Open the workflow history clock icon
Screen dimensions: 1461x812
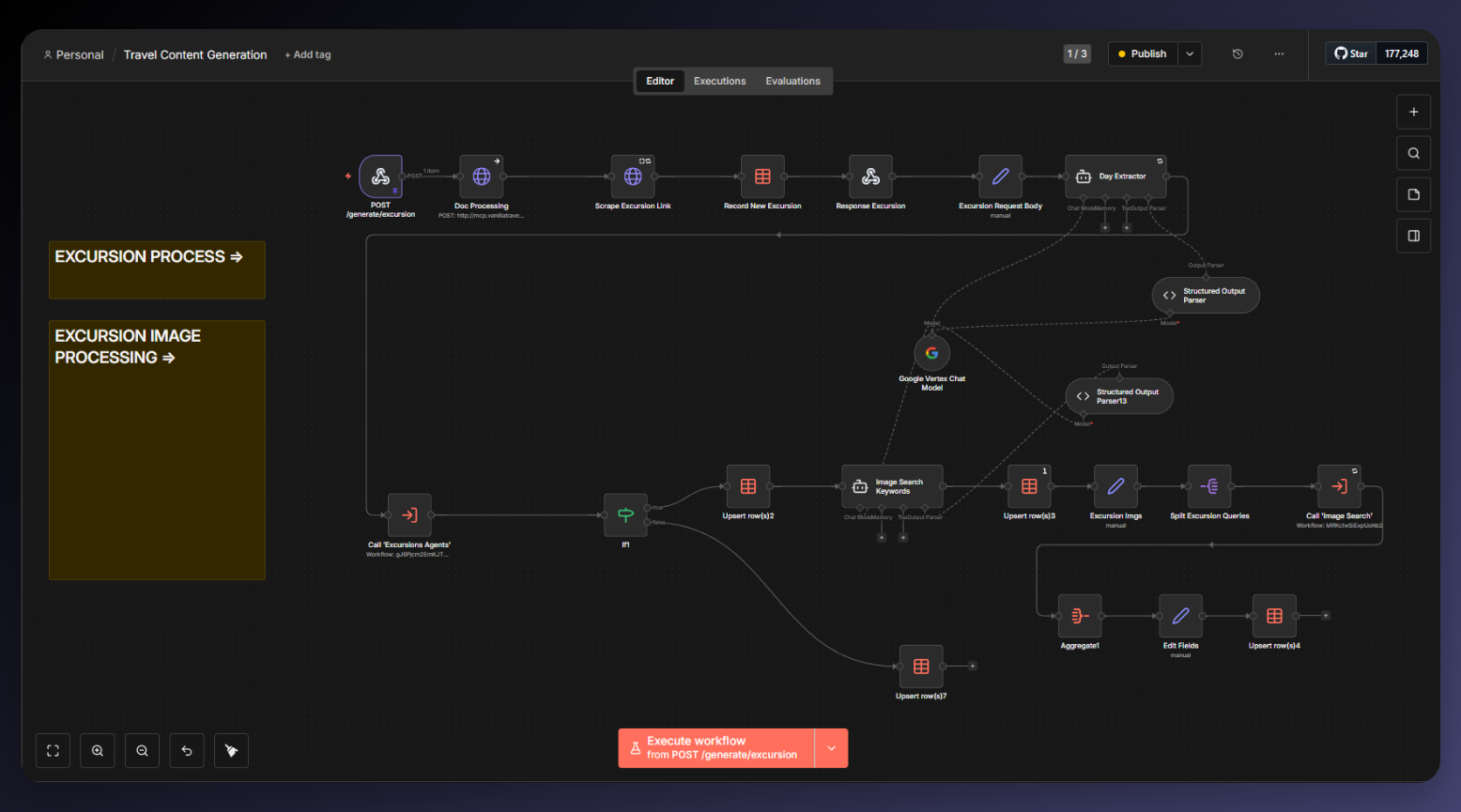(x=1238, y=54)
